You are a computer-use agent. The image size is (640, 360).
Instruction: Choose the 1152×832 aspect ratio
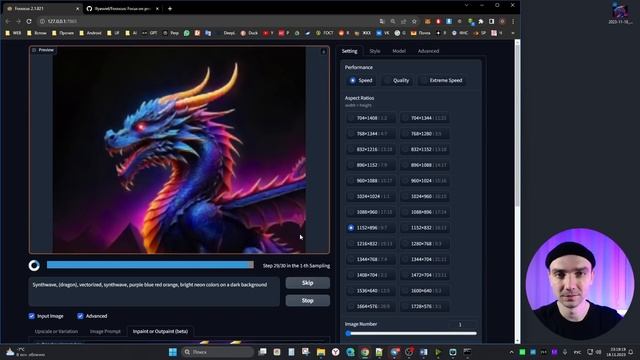[425, 228]
